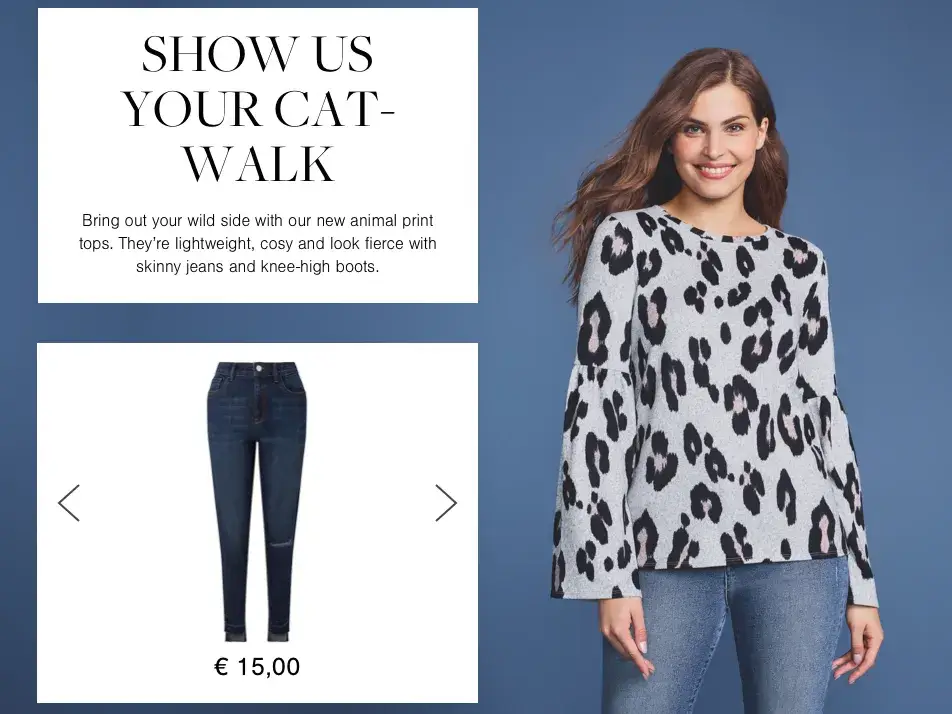Go to previous product with left arrow
This screenshot has height=714, width=952.
tap(69, 503)
